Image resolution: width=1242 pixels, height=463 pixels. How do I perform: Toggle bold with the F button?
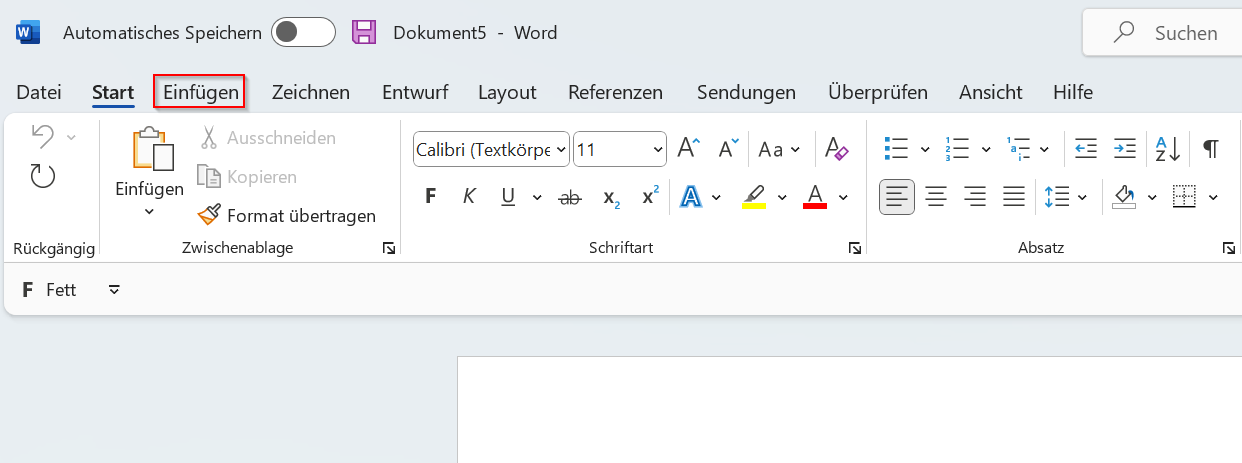tap(431, 197)
